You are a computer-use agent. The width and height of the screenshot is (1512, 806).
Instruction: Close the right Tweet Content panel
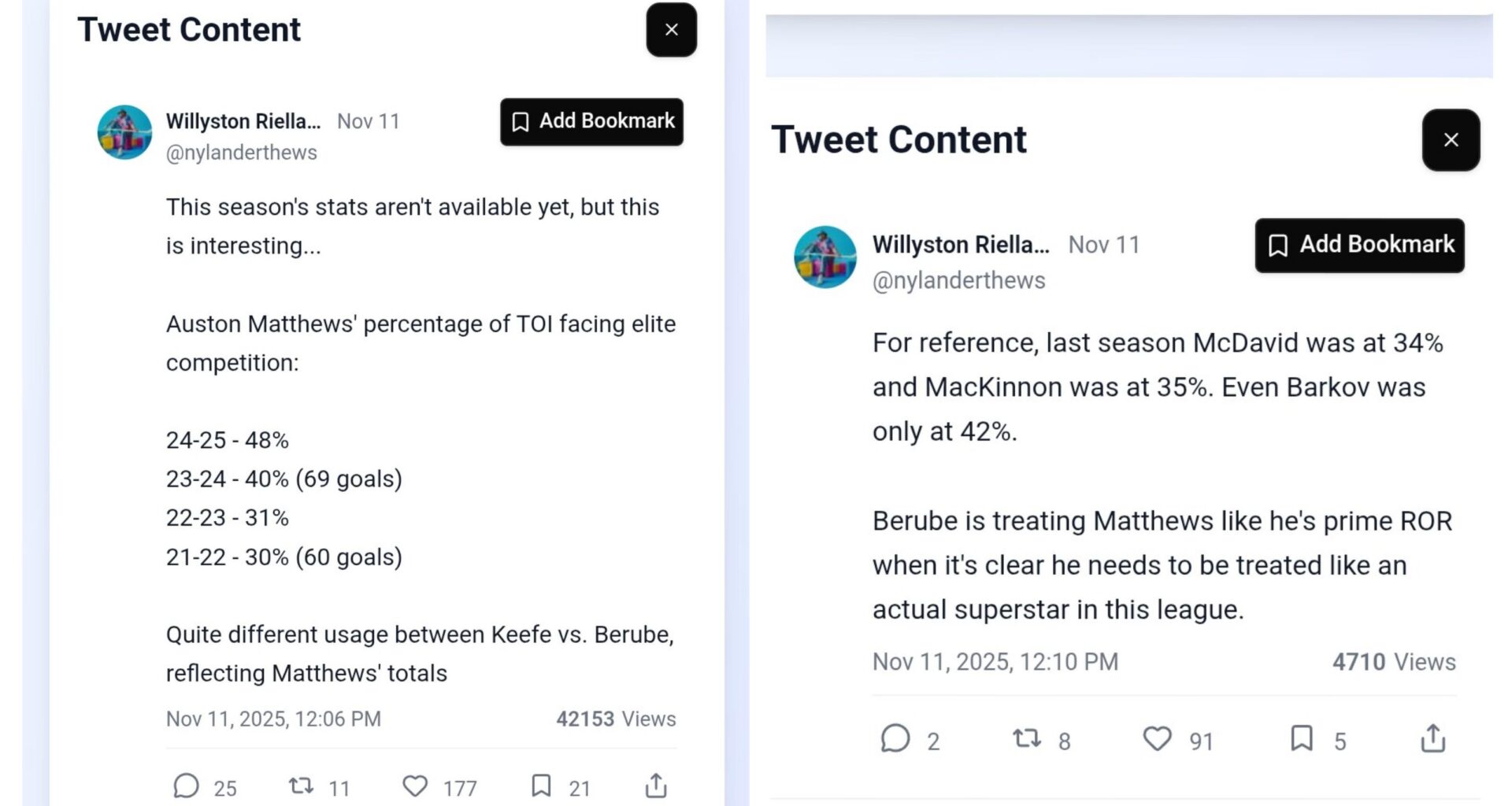(1451, 140)
